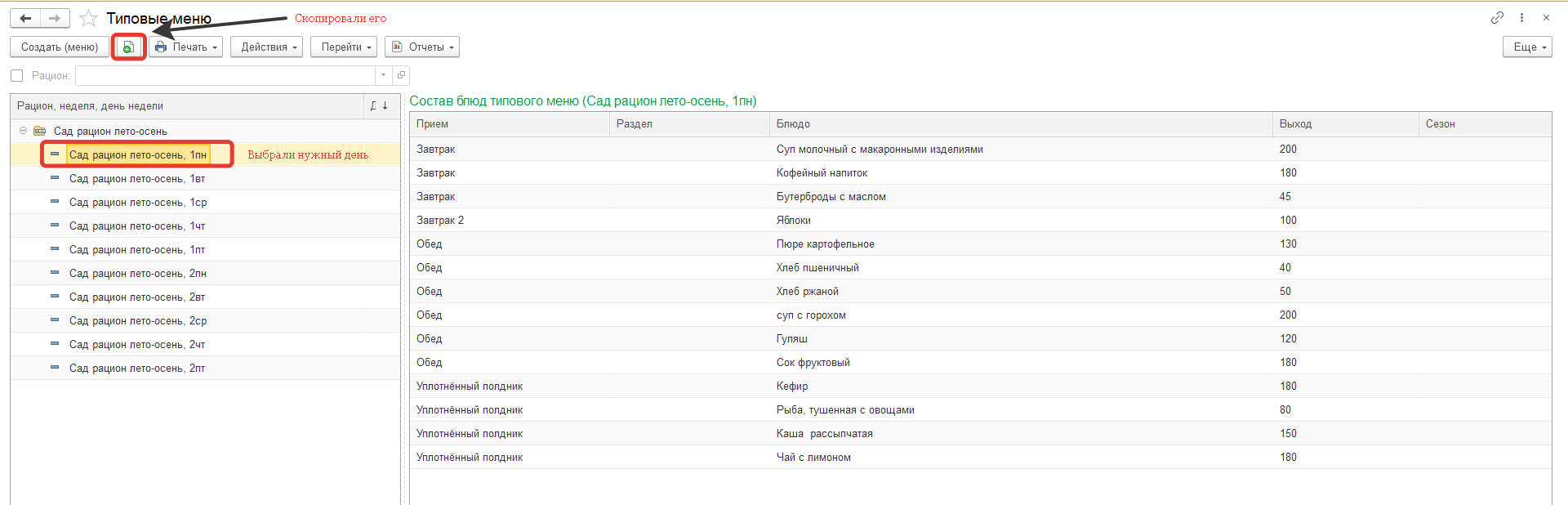The height and width of the screenshot is (505, 1568).
Task: Click the Создать (меню) button
Action: tap(60, 47)
